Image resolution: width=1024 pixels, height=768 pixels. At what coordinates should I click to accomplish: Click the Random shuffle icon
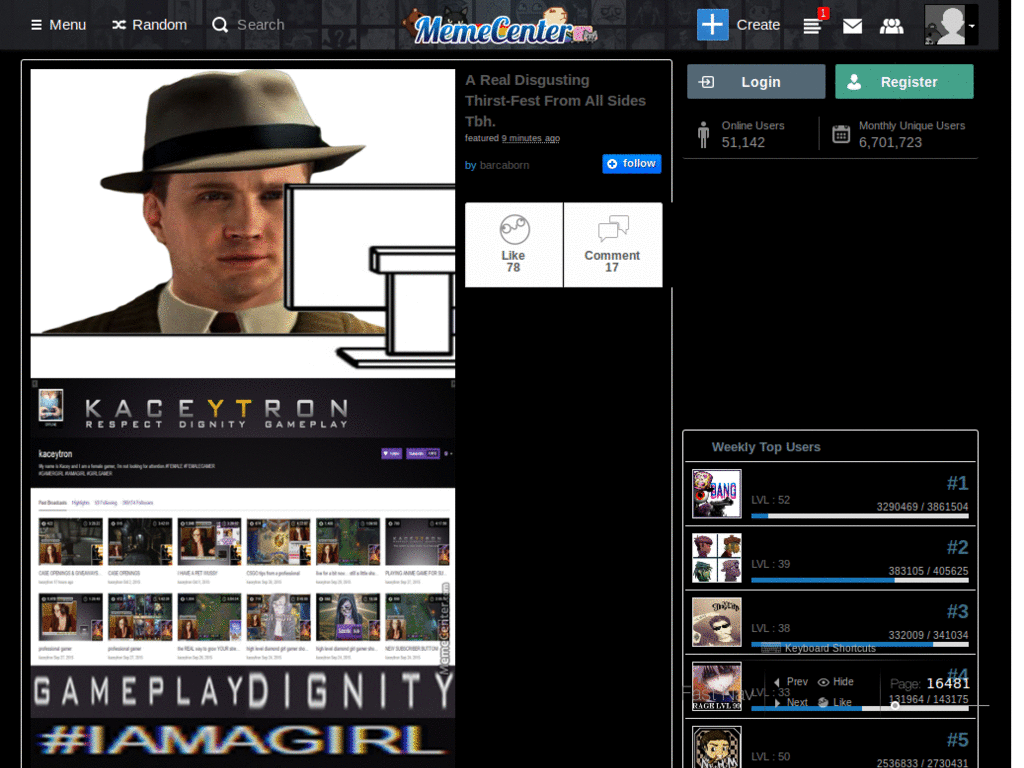coord(119,25)
